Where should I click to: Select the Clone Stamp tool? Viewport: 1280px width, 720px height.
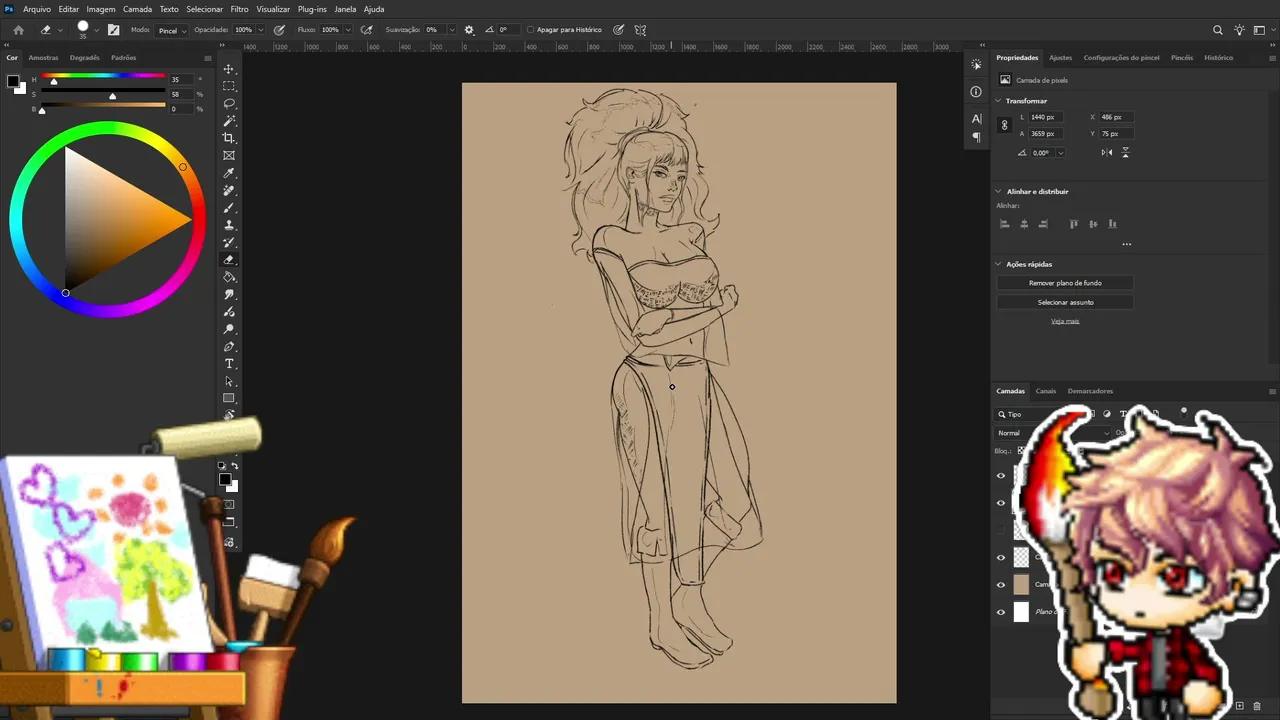(229, 225)
